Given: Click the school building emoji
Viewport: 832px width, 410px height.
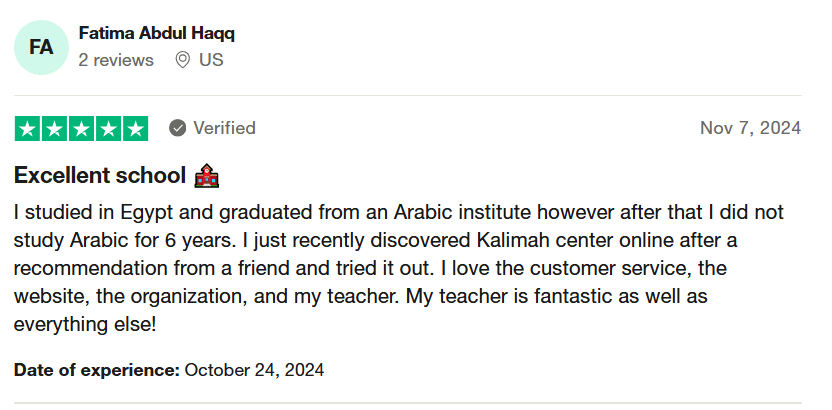Looking at the screenshot, I should pyautogui.click(x=207, y=176).
